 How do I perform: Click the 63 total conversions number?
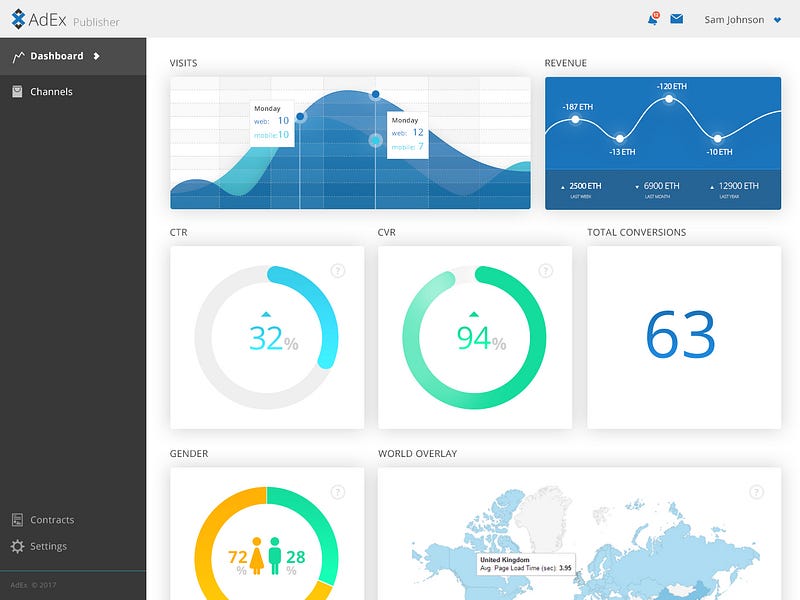pos(681,335)
